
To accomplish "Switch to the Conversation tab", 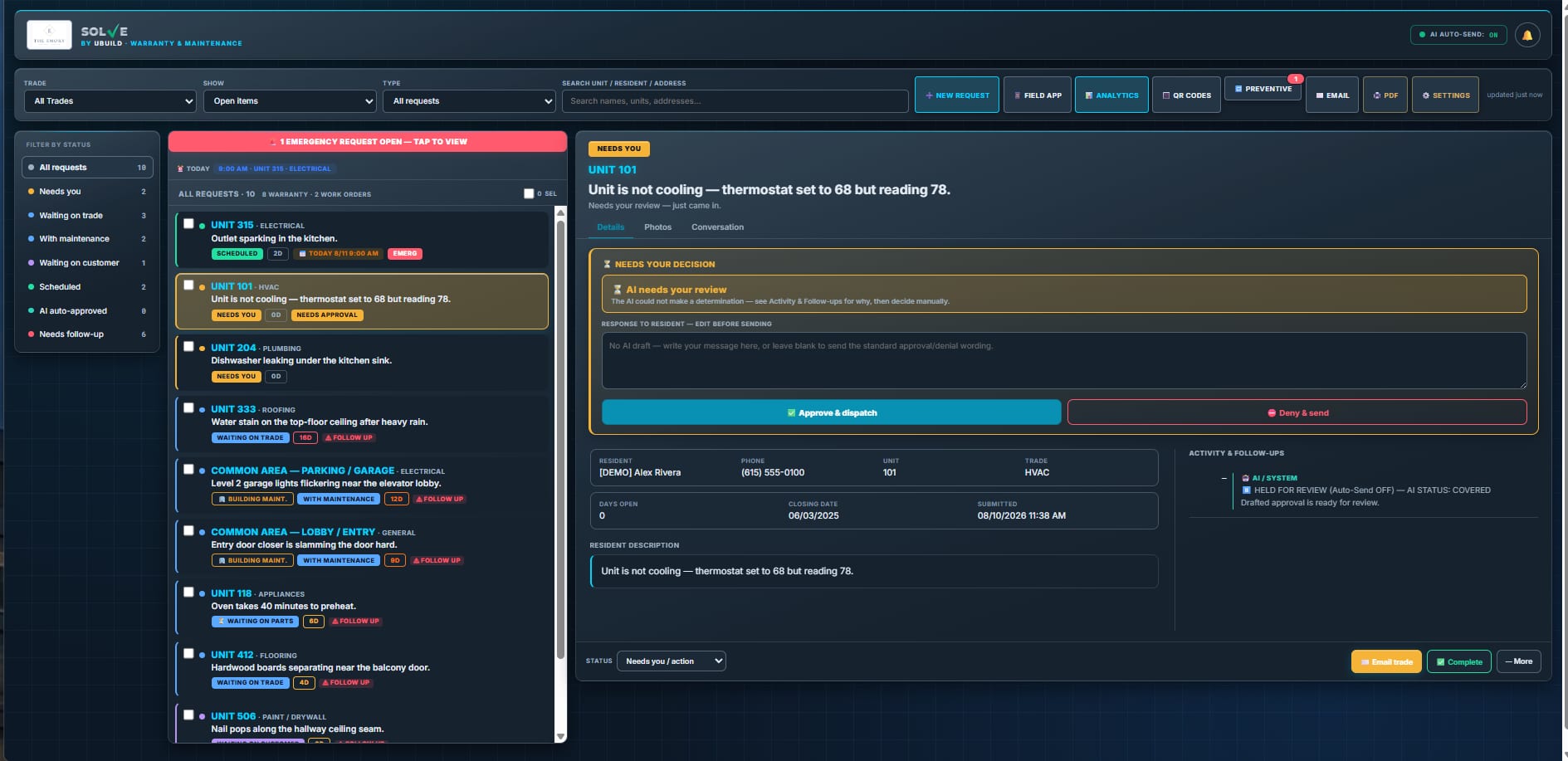I will pyautogui.click(x=717, y=227).
